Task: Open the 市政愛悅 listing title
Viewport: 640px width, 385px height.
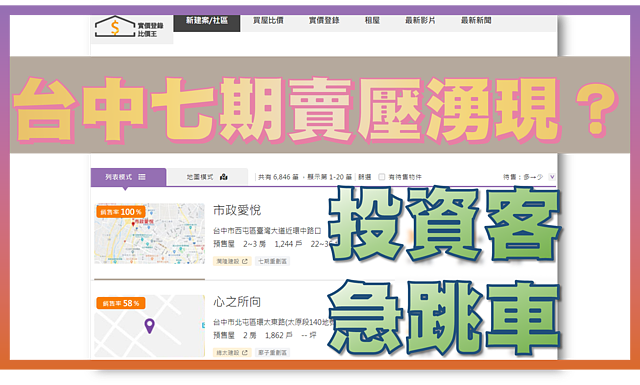Action: 237,210
